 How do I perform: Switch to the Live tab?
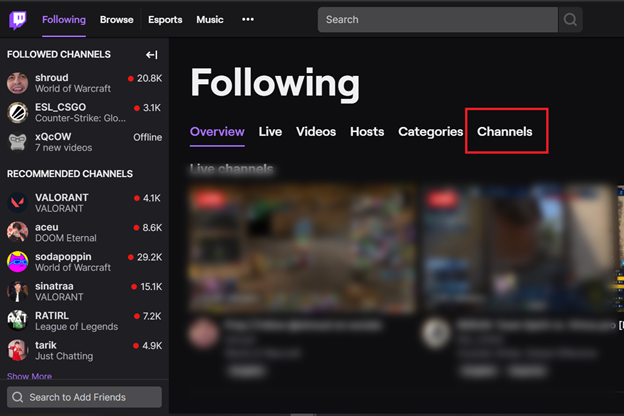tap(270, 132)
